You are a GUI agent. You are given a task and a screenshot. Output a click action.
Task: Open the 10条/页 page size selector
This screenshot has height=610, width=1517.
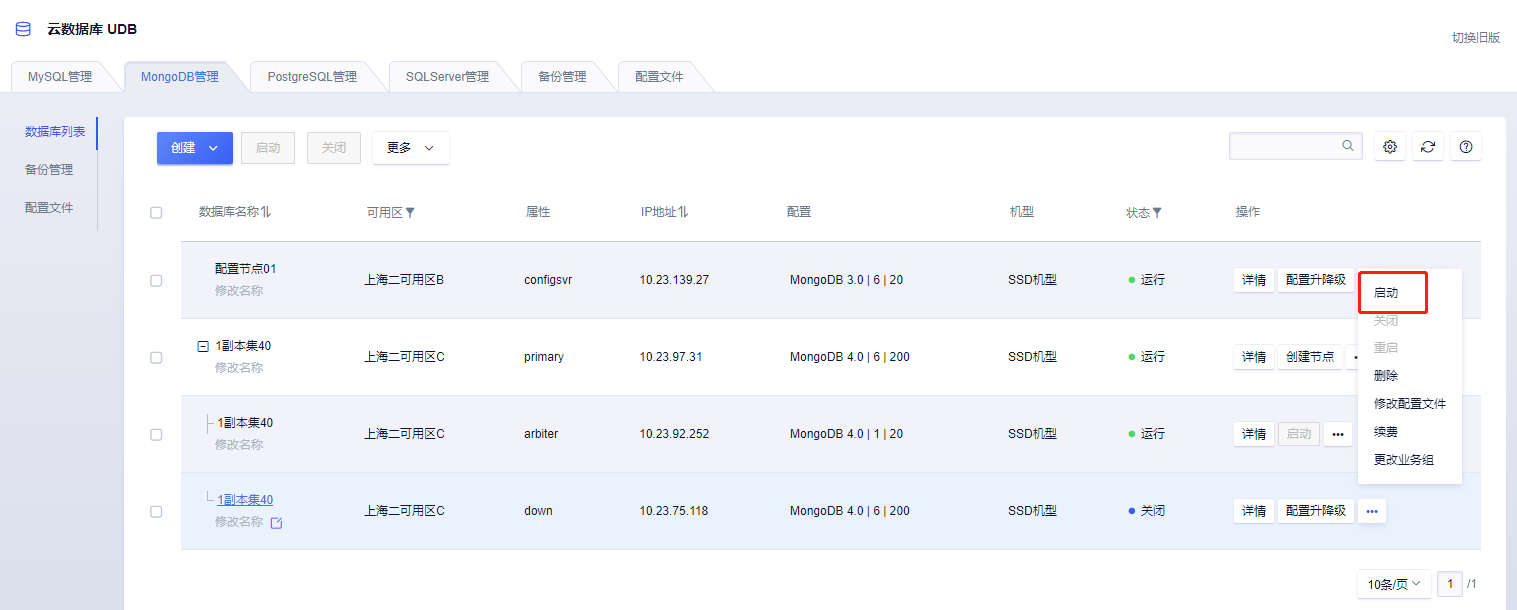pyautogui.click(x=1393, y=584)
